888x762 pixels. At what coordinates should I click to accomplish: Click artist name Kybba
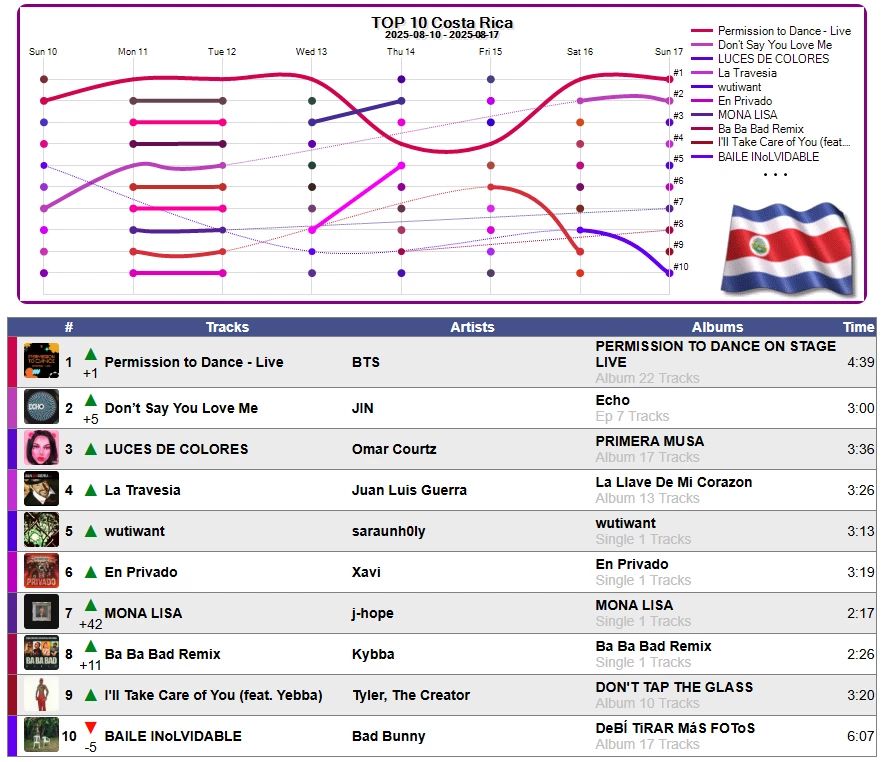tap(373, 654)
